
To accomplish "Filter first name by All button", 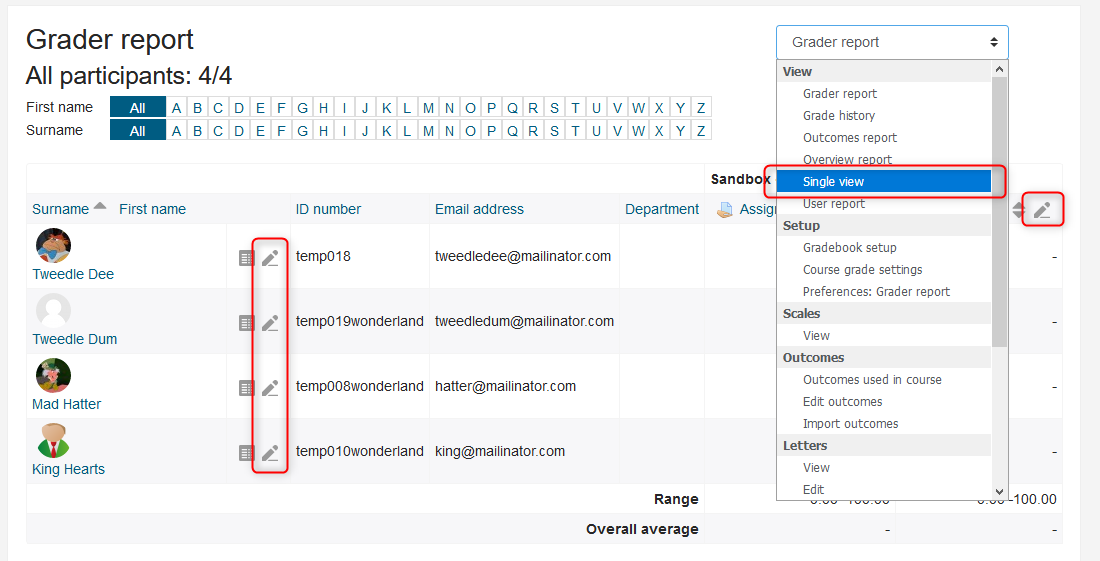I will (x=137, y=108).
